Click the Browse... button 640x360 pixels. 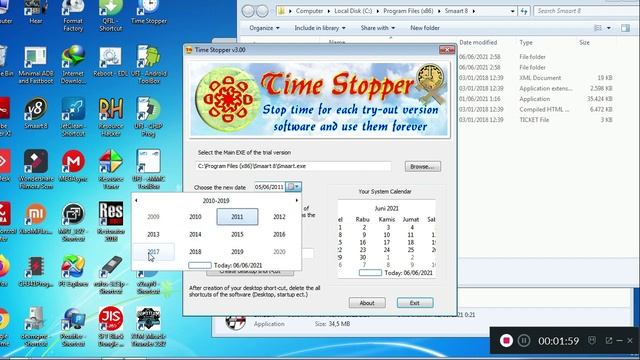422,166
